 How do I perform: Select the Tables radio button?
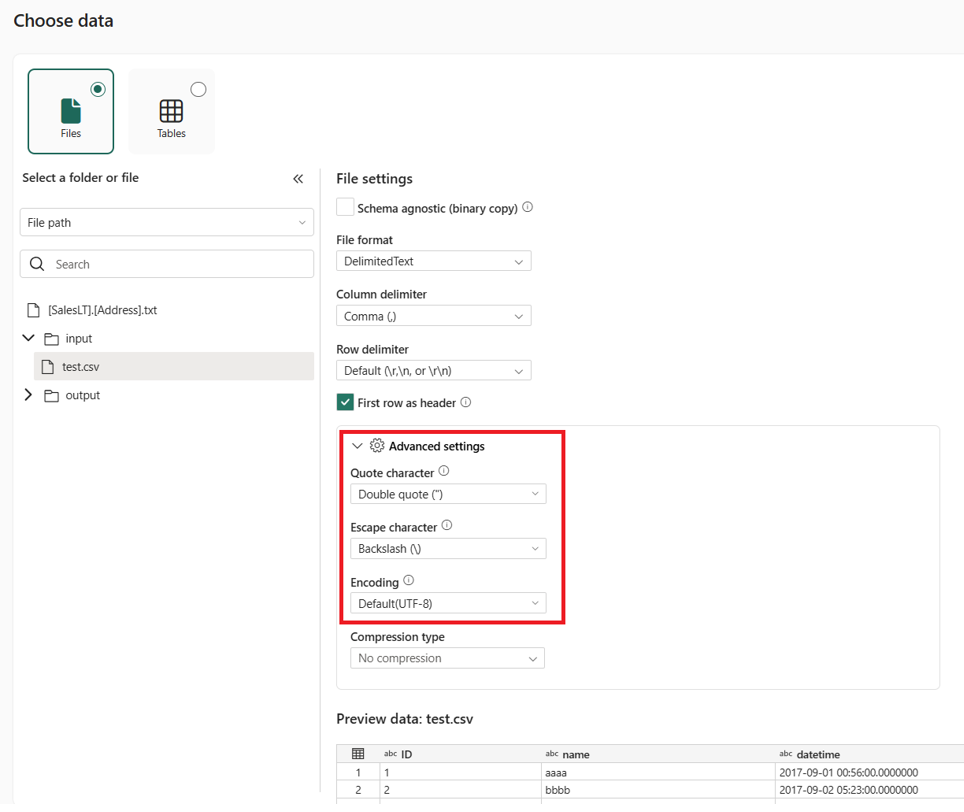pos(197,88)
